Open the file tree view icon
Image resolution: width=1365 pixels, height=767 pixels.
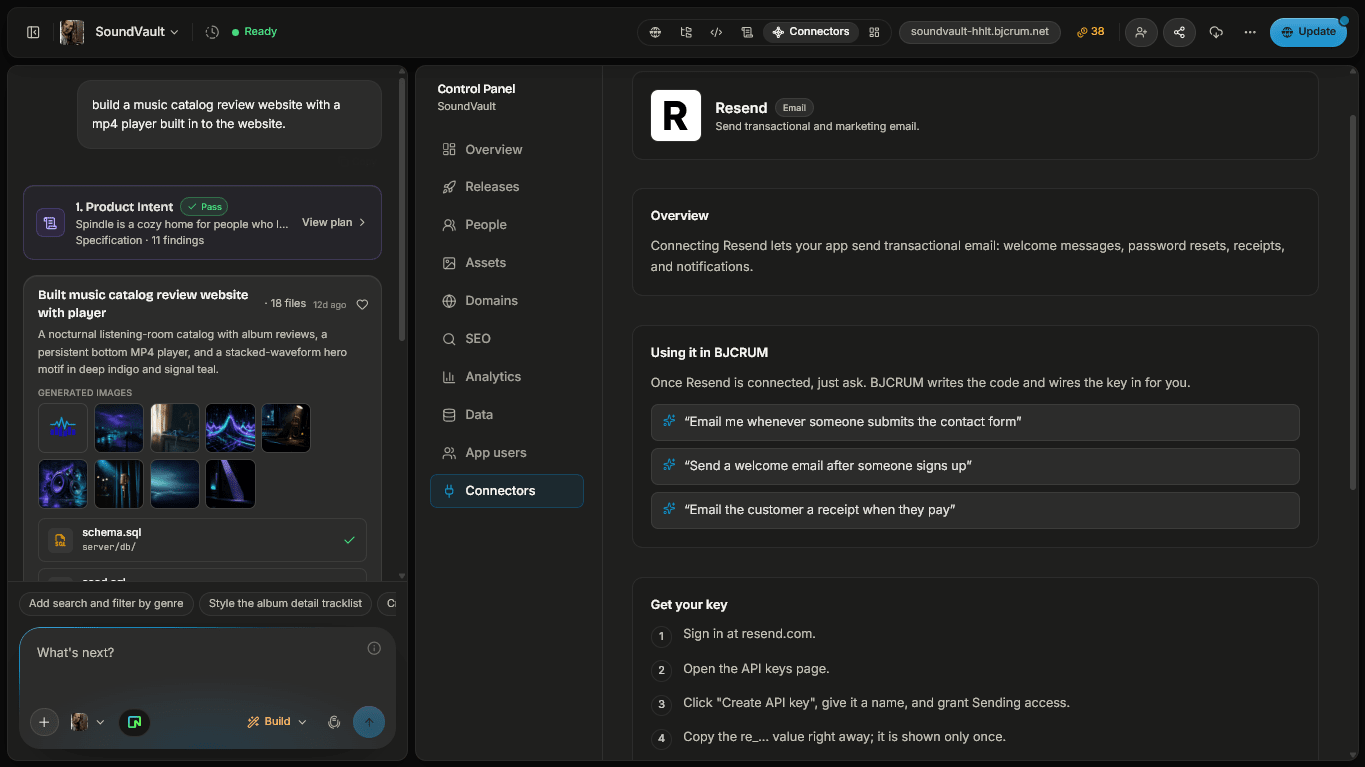click(686, 32)
